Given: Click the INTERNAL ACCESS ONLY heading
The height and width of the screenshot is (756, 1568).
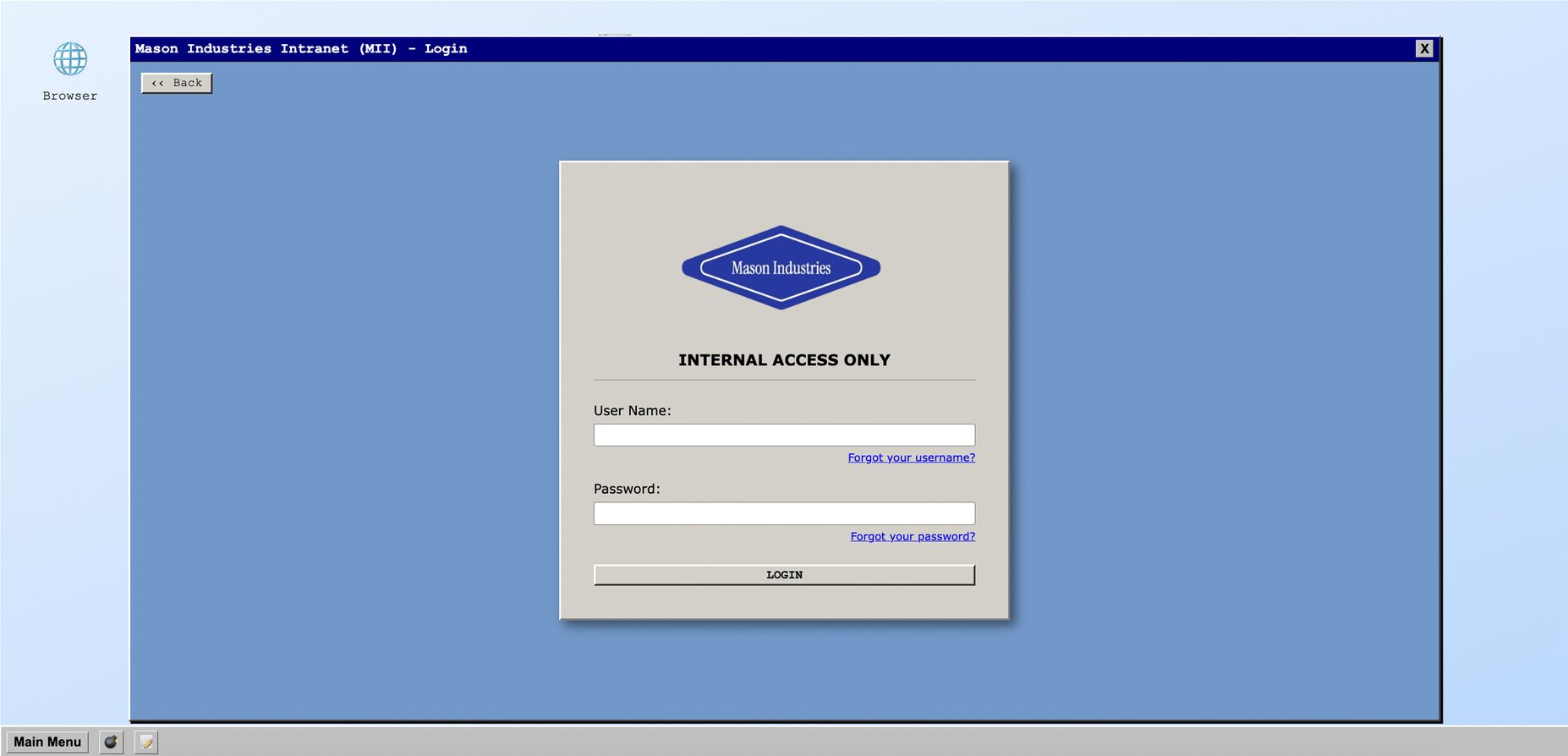Looking at the screenshot, I should click(x=783, y=360).
